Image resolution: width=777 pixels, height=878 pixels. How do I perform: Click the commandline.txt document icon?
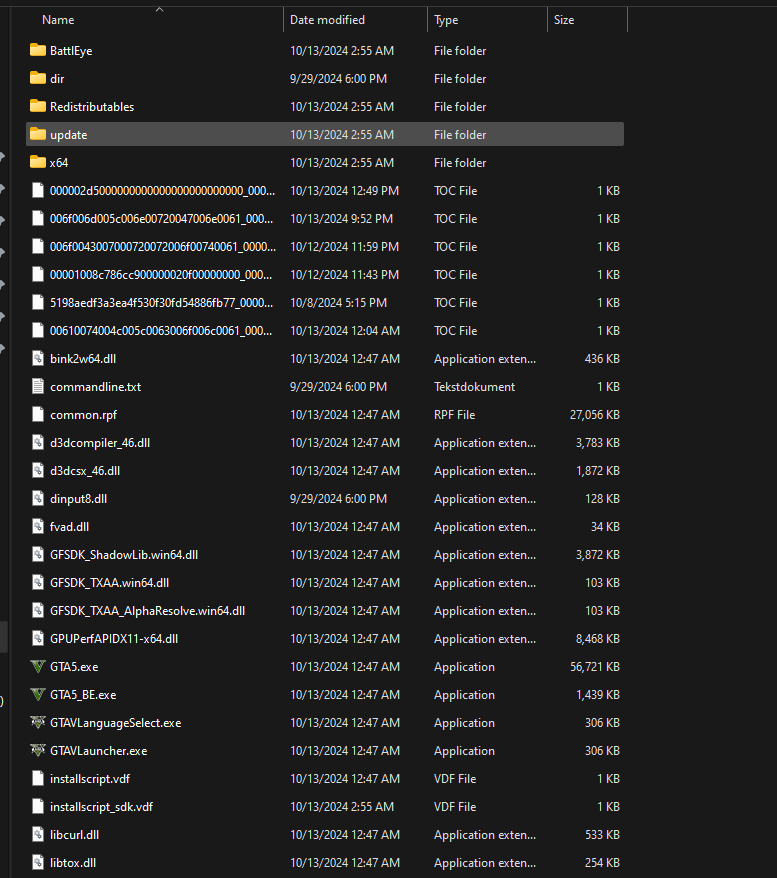pos(38,386)
